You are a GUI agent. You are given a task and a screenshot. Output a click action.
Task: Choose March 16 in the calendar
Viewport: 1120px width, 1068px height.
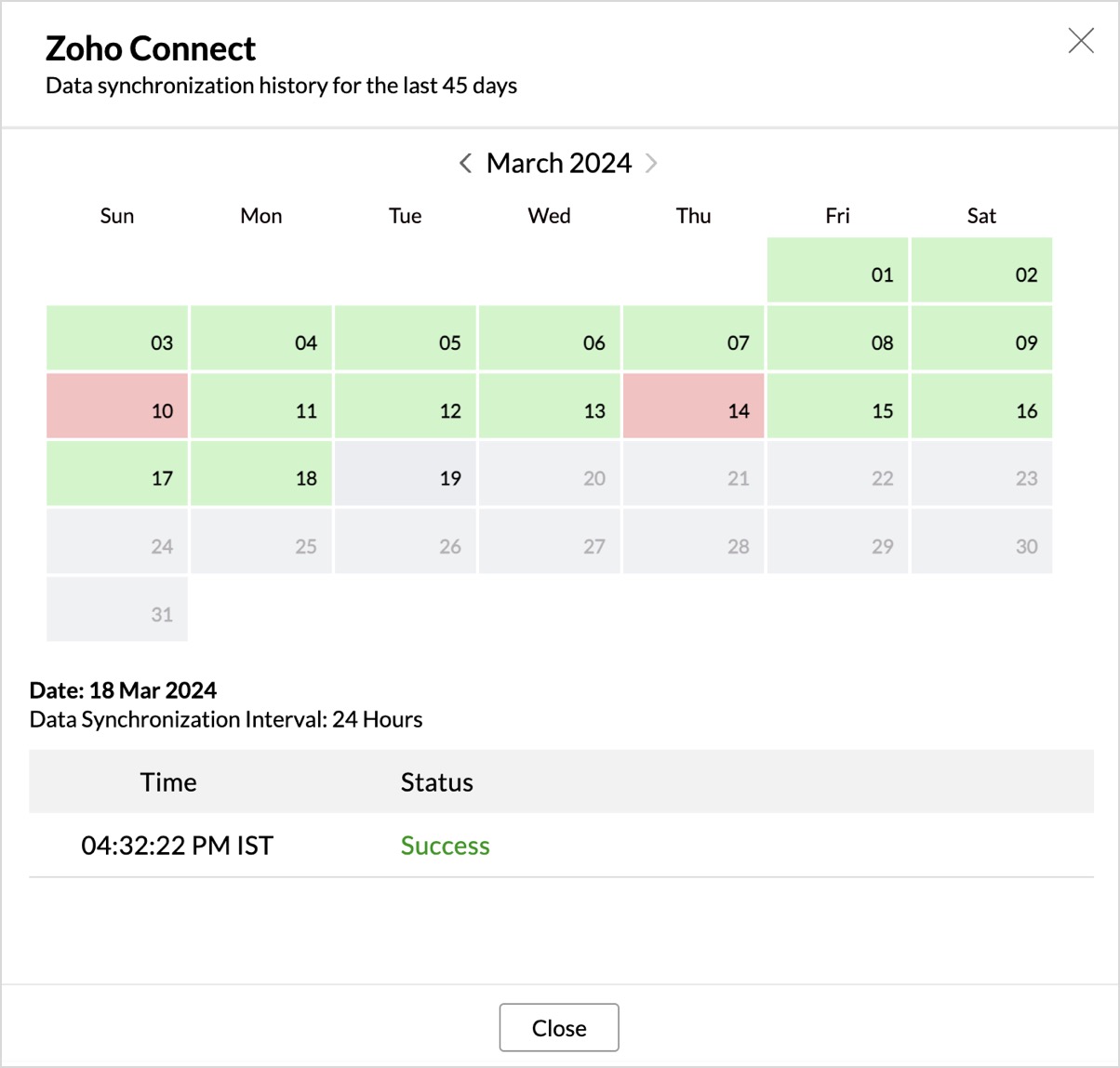click(x=982, y=407)
